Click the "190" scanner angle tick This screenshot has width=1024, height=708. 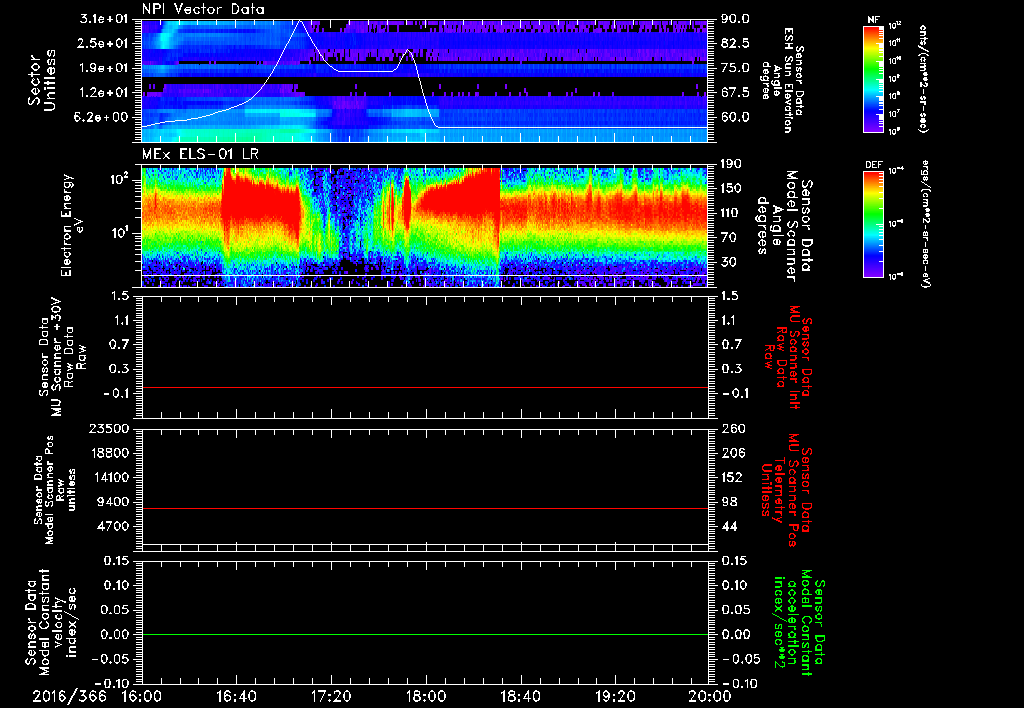pos(731,164)
